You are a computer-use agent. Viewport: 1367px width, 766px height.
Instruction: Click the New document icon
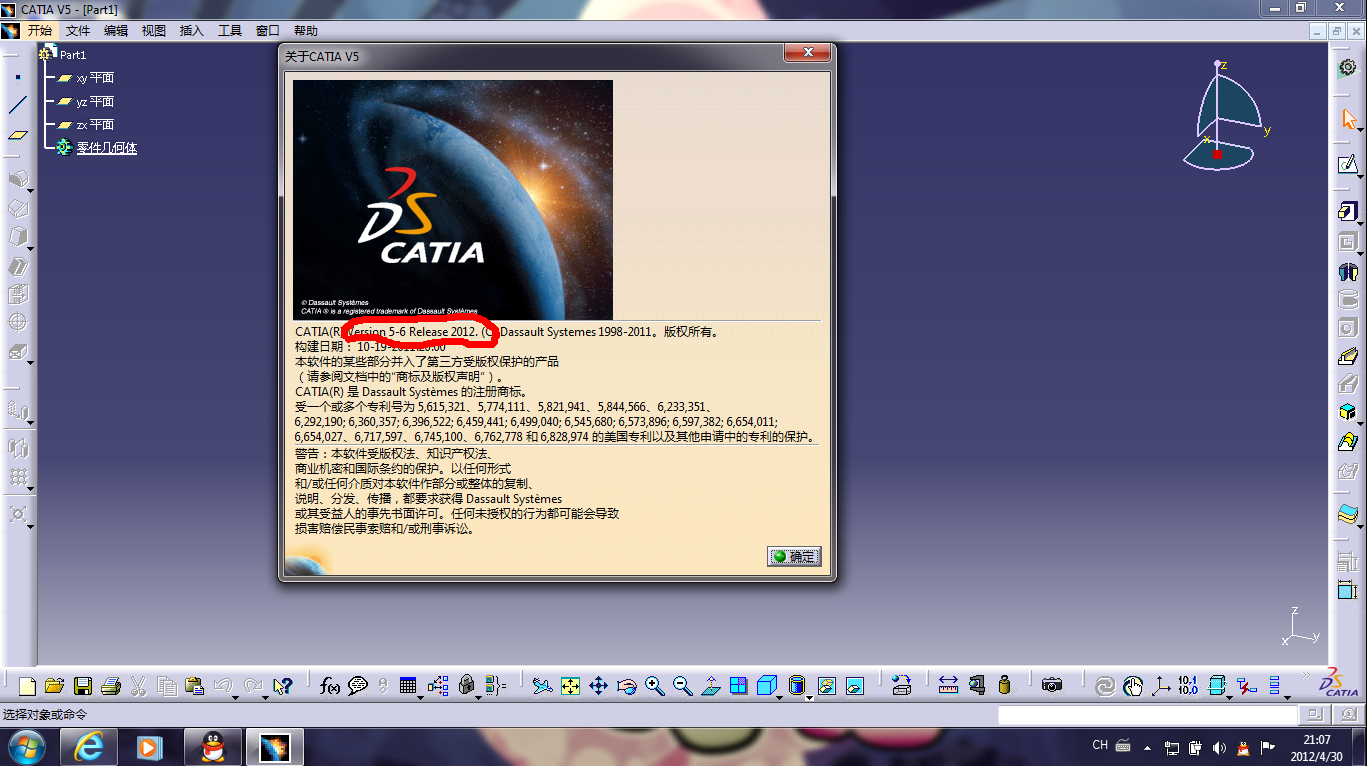pyautogui.click(x=27, y=686)
